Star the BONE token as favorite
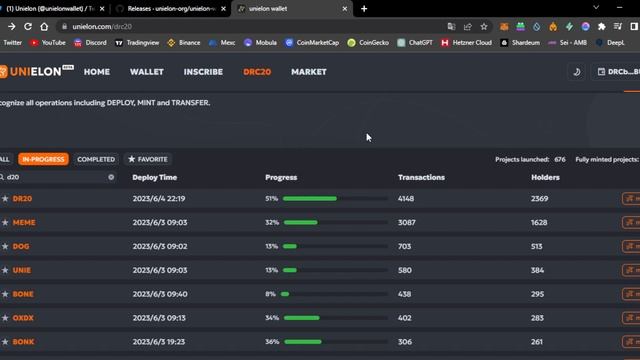The height and width of the screenshot is (360, 640). pyautogui.click(x=5, y=294)
